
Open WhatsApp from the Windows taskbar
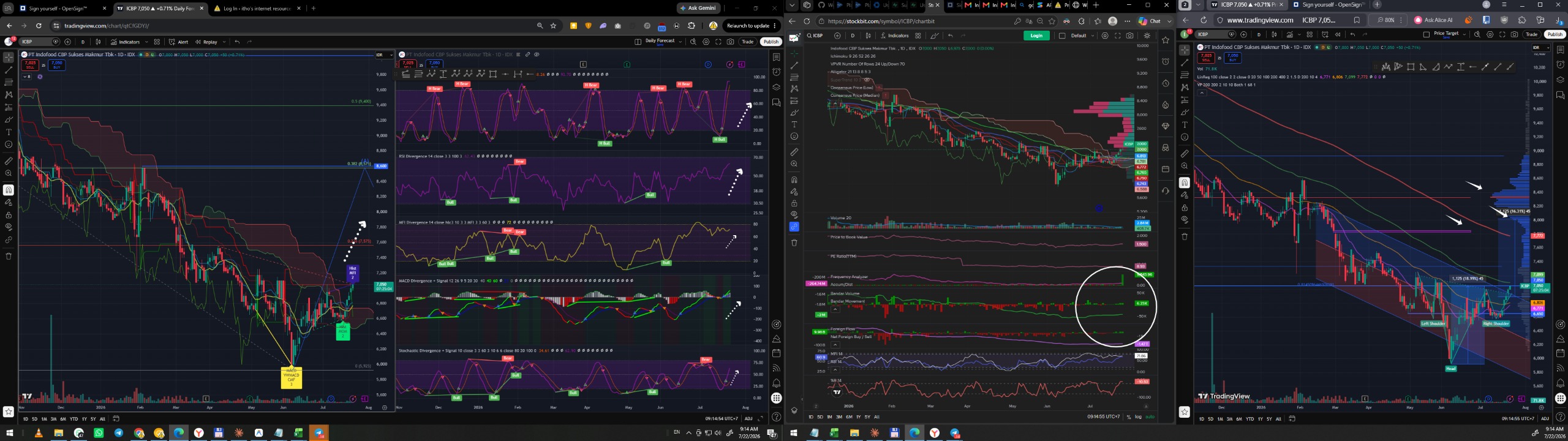(99, 433)
